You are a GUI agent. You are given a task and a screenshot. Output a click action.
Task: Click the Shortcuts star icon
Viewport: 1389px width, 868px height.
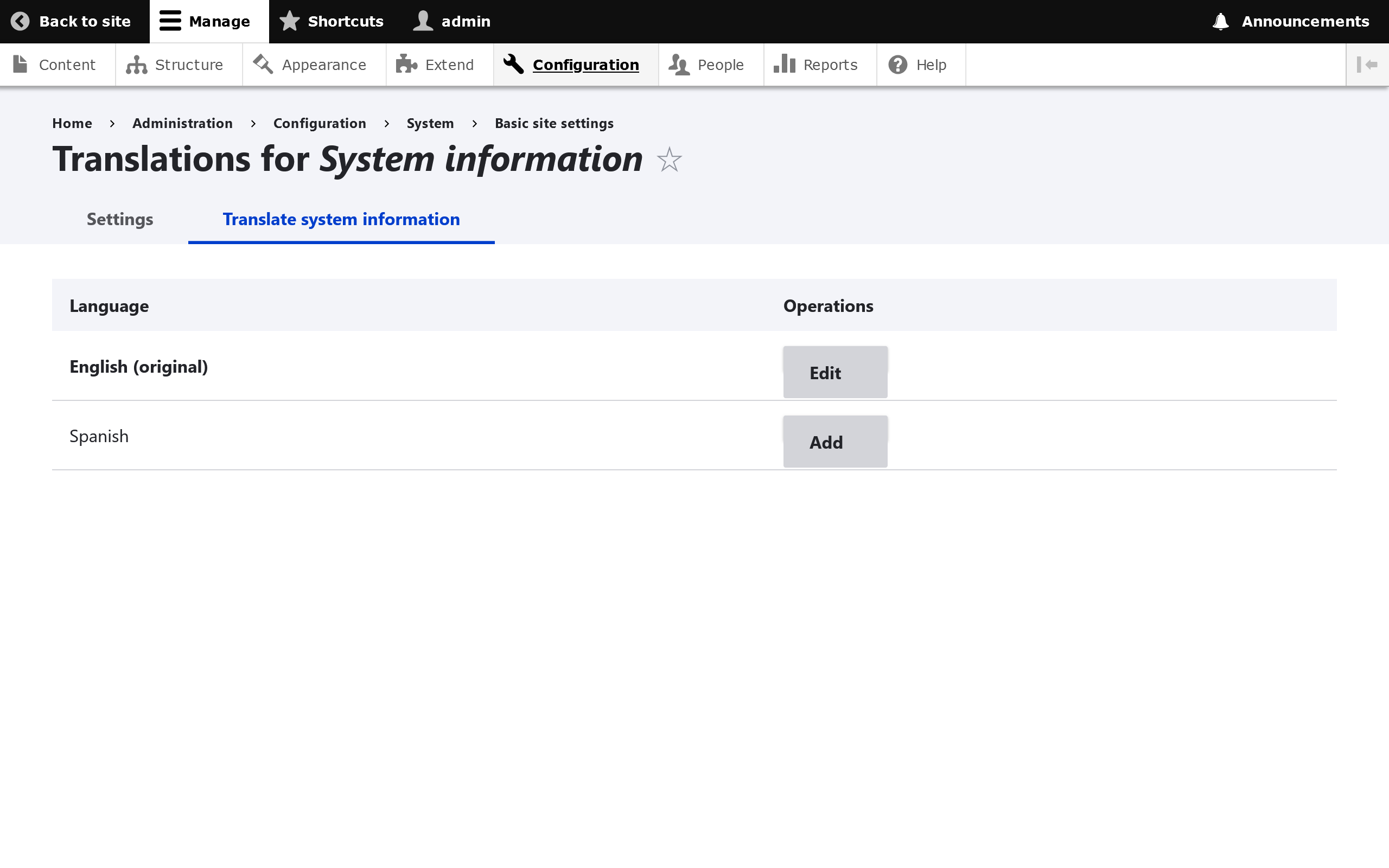pyautogui.click(x=289, y=21)
